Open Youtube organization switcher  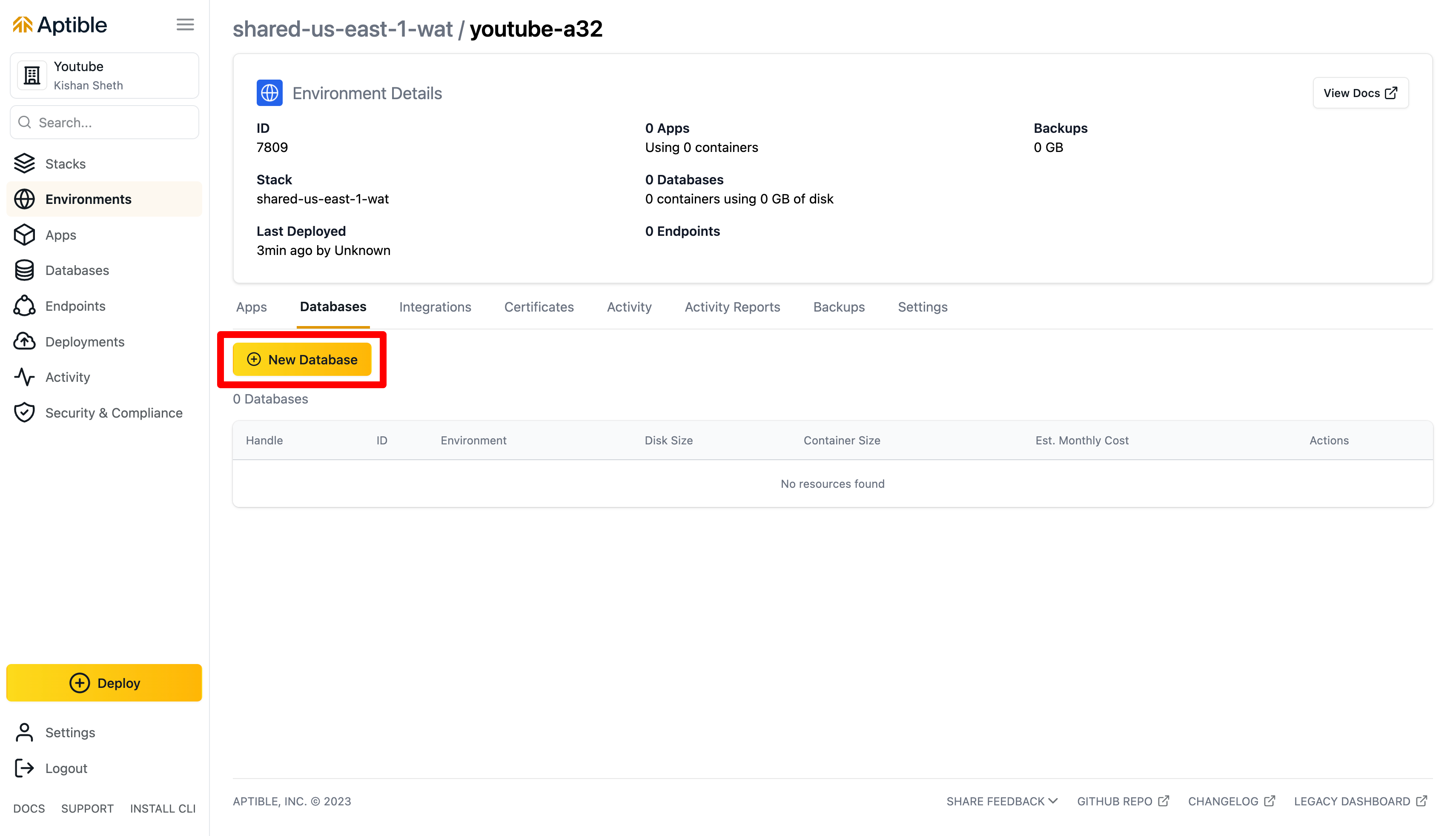click(104, 76)
